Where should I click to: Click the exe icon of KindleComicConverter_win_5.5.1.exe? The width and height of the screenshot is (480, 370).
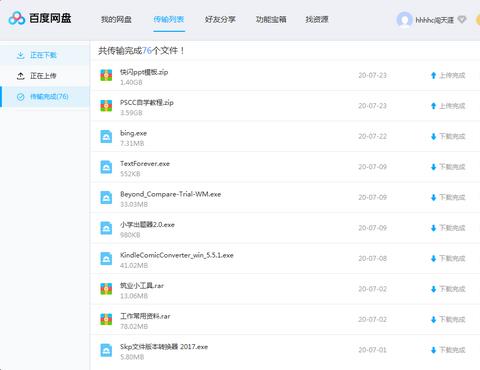[106, 258]
